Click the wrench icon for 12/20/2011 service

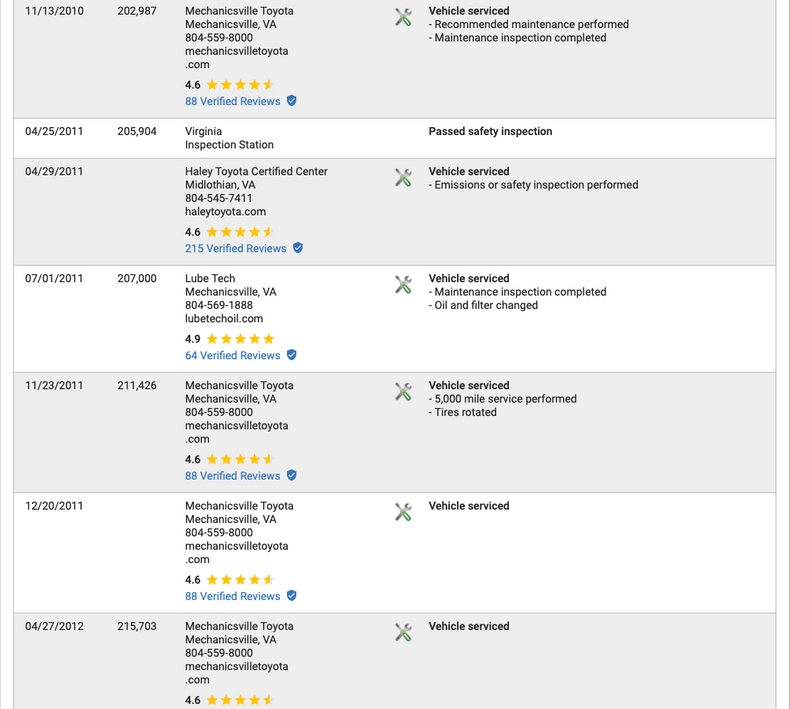(403, 512)
